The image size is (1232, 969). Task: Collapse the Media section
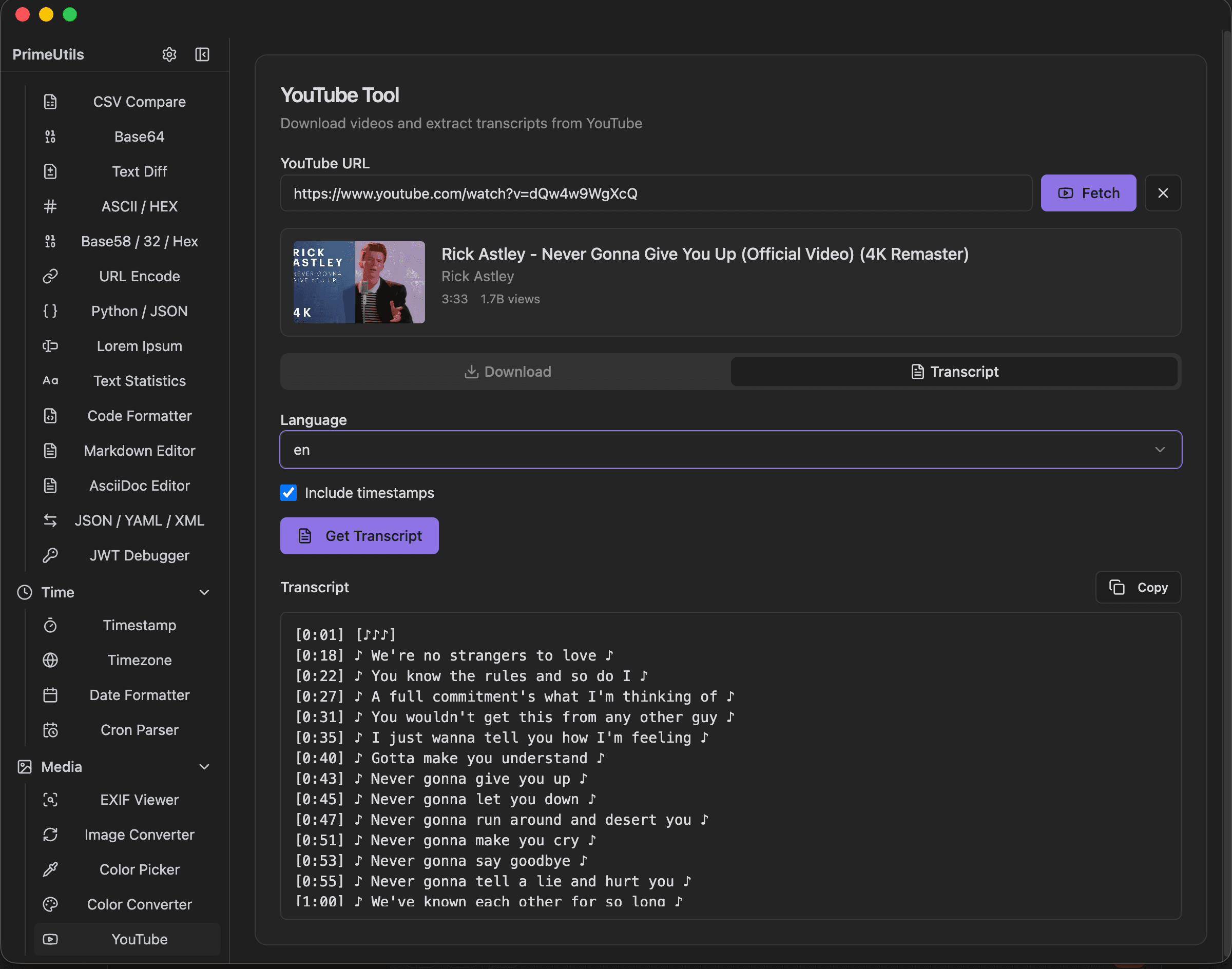205,766
